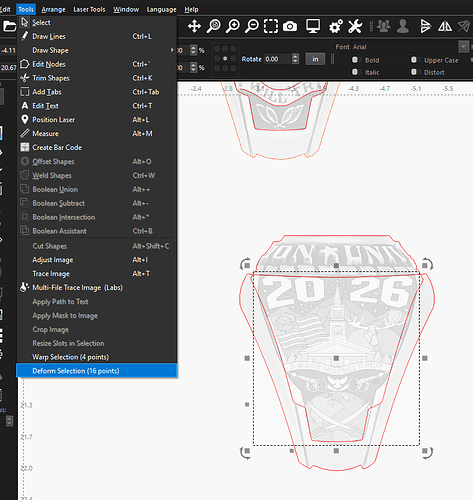The height and width of the screenshot is (500, 473).
Task: Enable the Upper Case switch
Action: point(414,60)
